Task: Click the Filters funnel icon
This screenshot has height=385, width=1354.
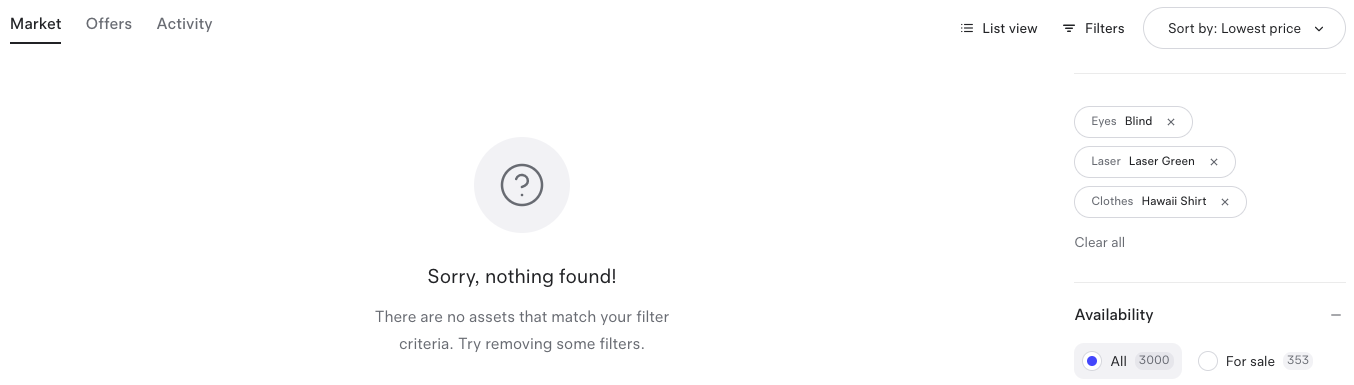Action: coord(1069,29)
